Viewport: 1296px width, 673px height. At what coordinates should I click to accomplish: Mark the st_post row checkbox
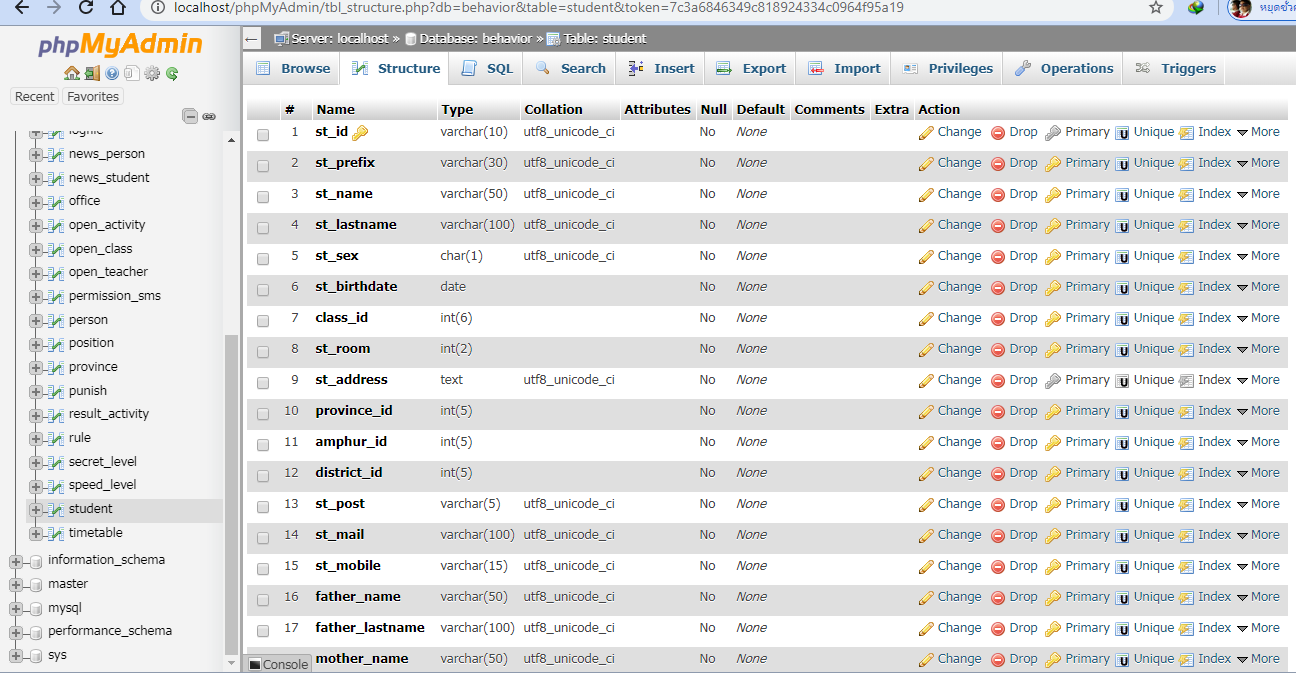263,507
